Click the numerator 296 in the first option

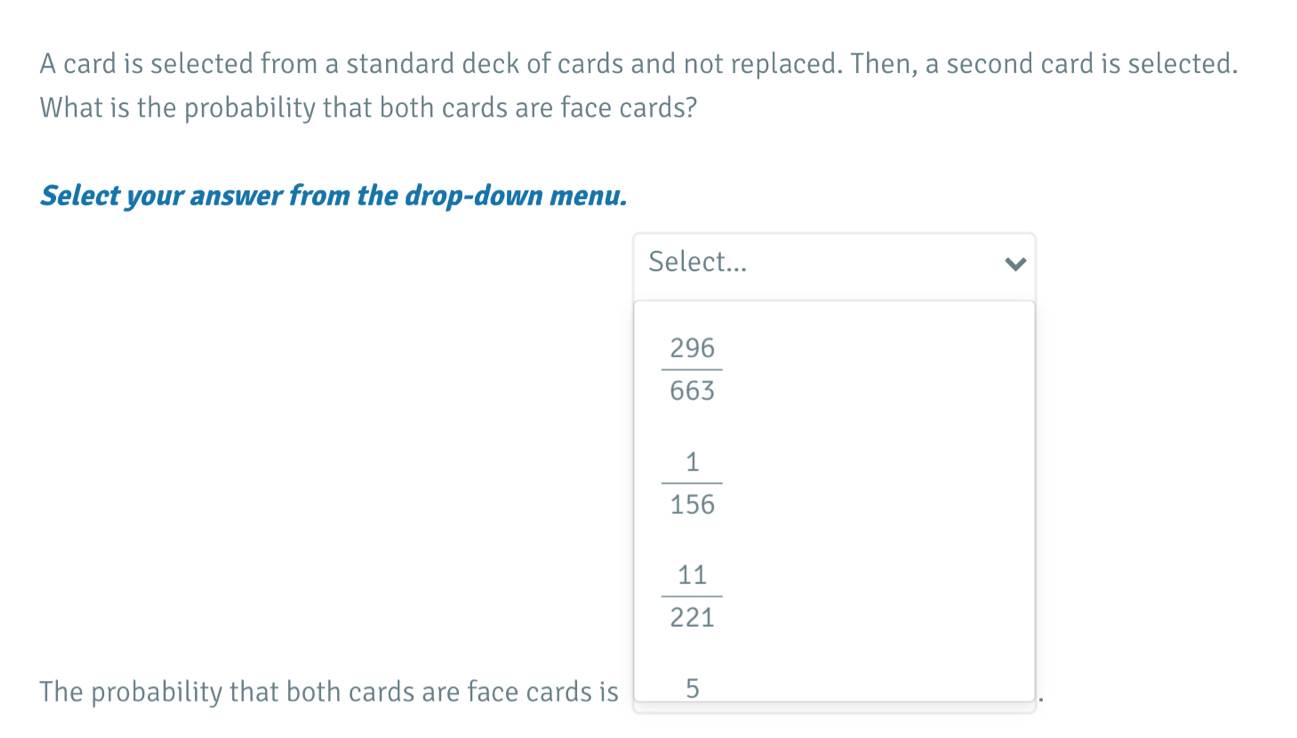(692, 349)
